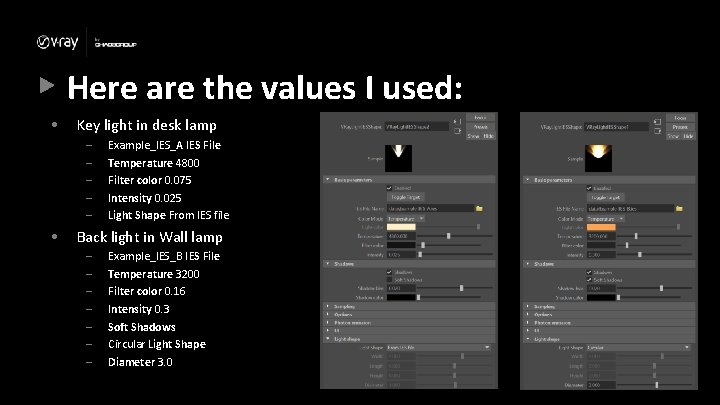Click Hide button in left panel
The width and height of the screenshot is (720, 405).
pos(489,136)
